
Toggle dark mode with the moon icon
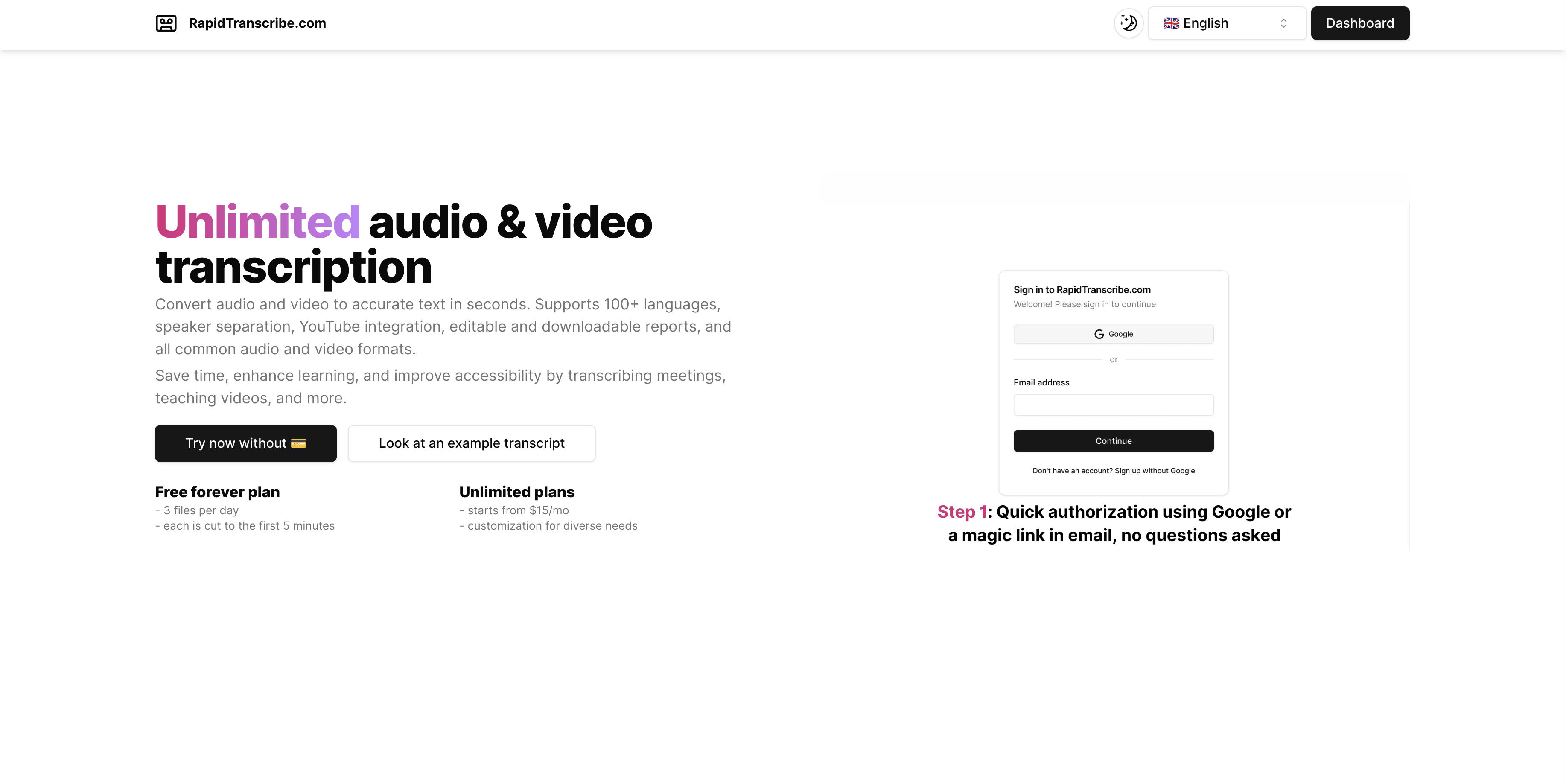pos(1129,23)
